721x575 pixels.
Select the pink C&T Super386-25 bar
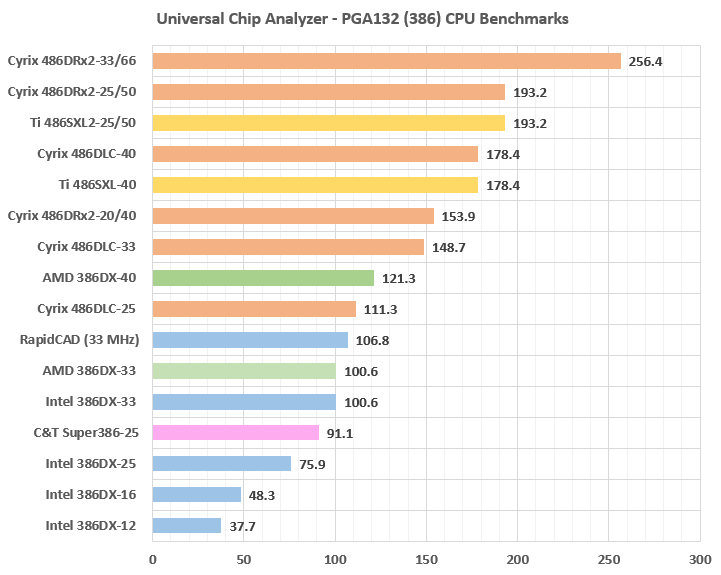pyautogui.click(x=236, y=432)
